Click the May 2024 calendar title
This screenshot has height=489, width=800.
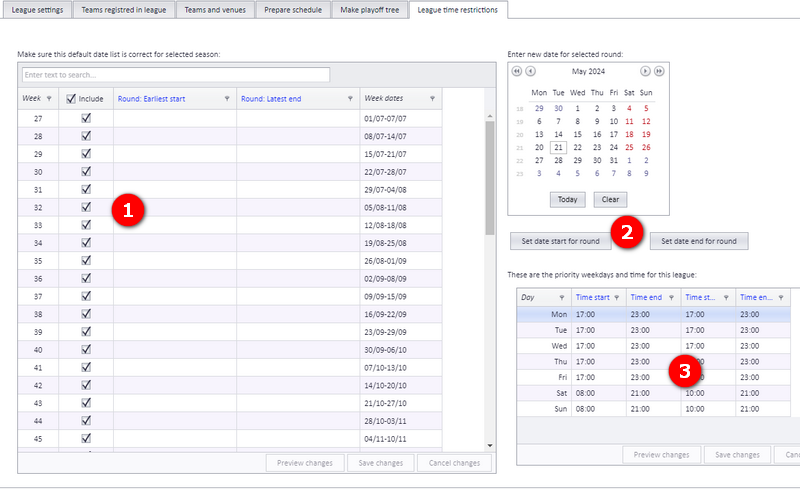point(588,71)
